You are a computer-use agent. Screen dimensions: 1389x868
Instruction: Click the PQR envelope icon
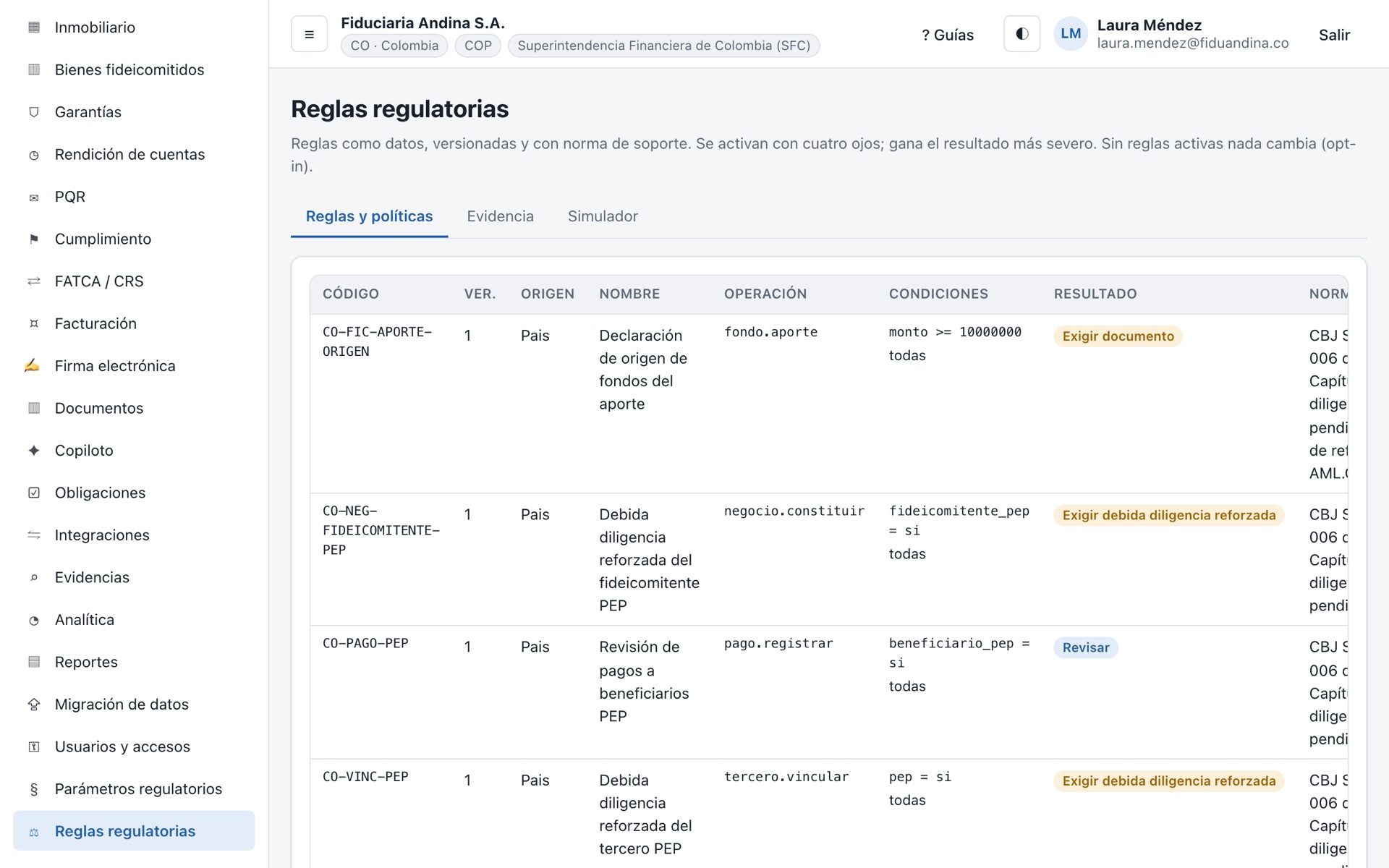[34, 197]
